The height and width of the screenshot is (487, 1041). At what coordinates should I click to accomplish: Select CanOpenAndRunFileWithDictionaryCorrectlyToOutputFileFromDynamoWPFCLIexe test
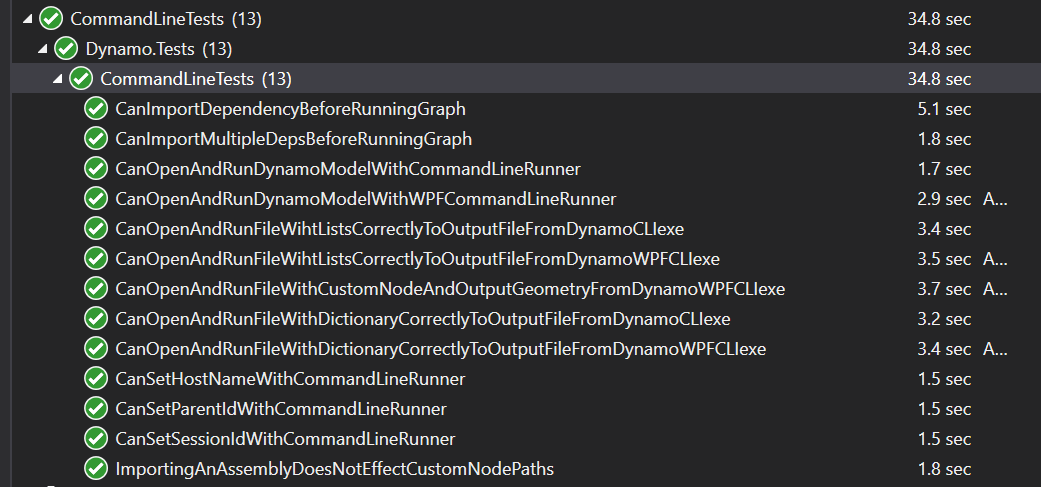[441, 349]
